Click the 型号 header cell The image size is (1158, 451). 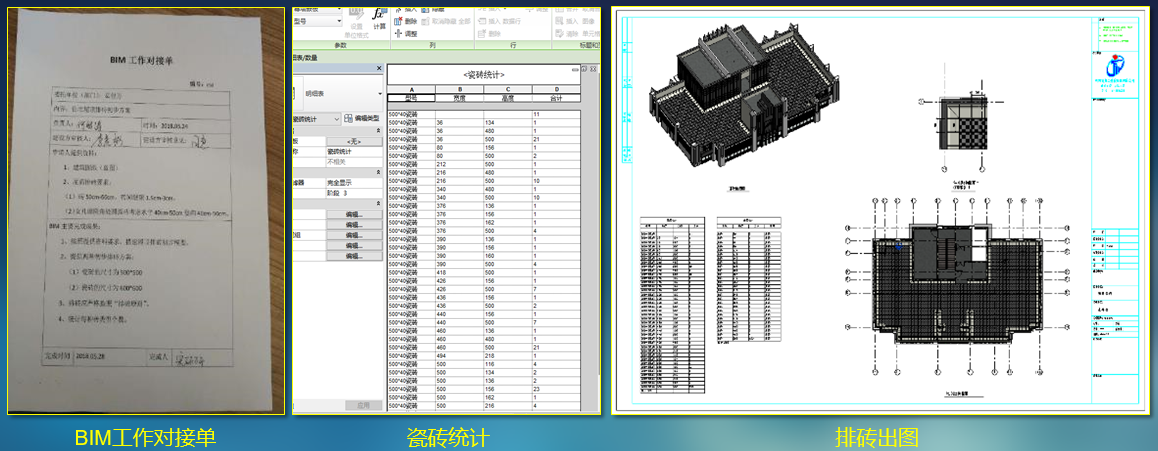[411, 98]
